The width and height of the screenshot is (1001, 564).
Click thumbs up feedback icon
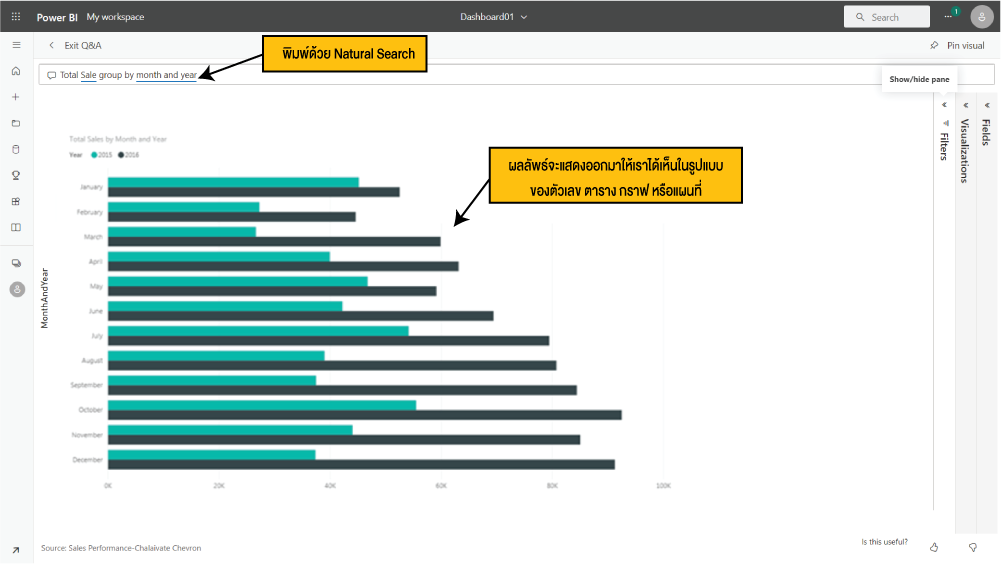pyautogui.click(x=934, y=547)
